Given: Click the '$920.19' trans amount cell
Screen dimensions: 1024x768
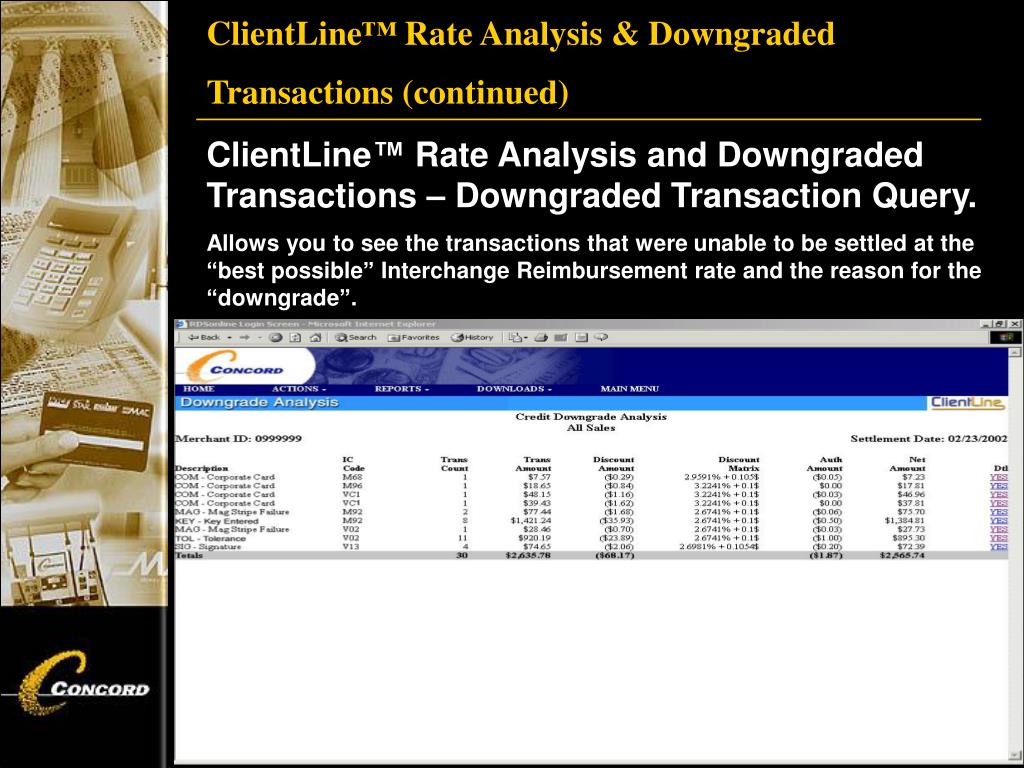Looking at the screenshot, I should click(x=535, y=538).
